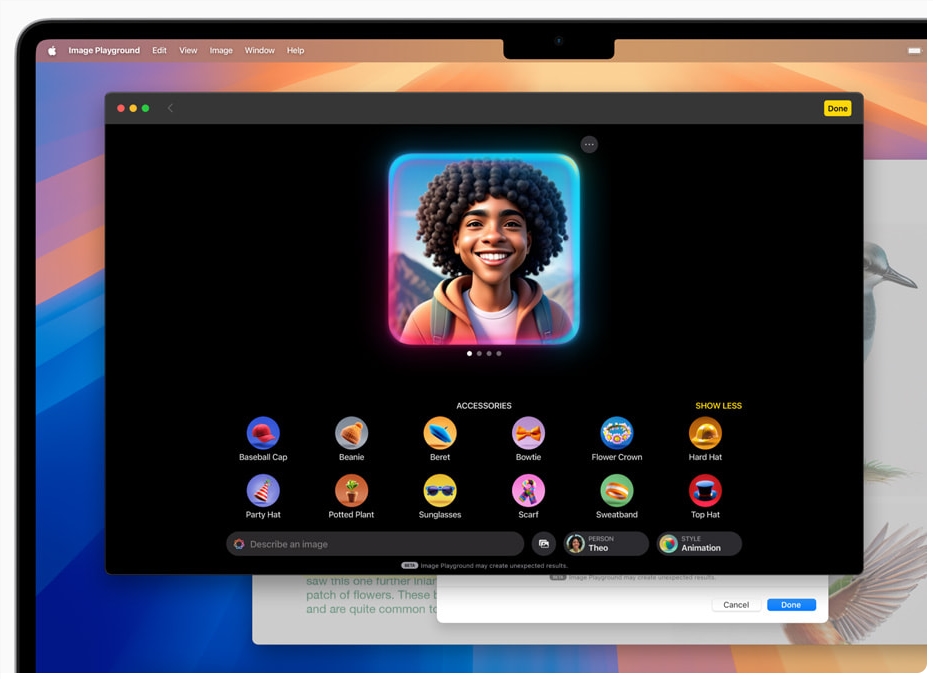Screen dimensions: 933x679
Task: Open the more options ellipsis button
Action: [589, 145]
